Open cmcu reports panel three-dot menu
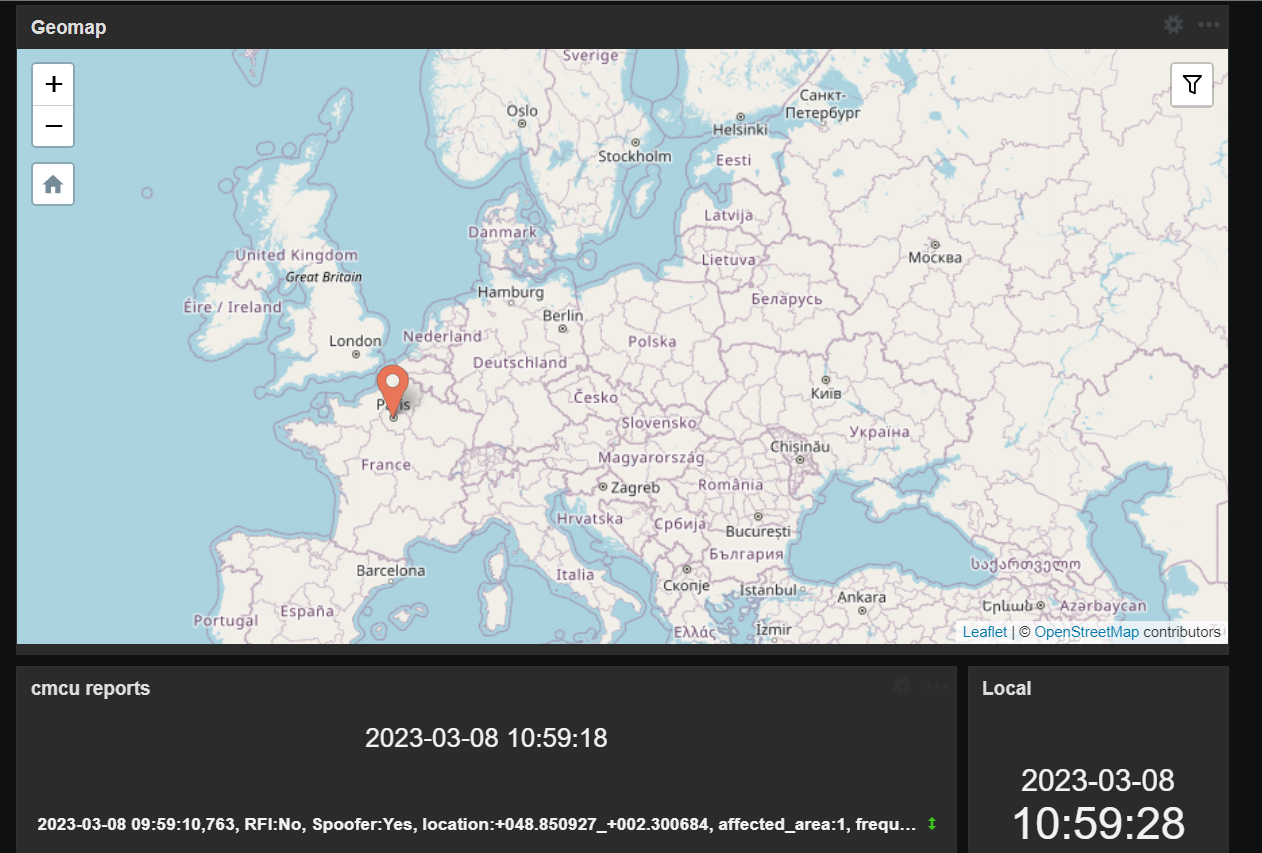 pos(937,686)
